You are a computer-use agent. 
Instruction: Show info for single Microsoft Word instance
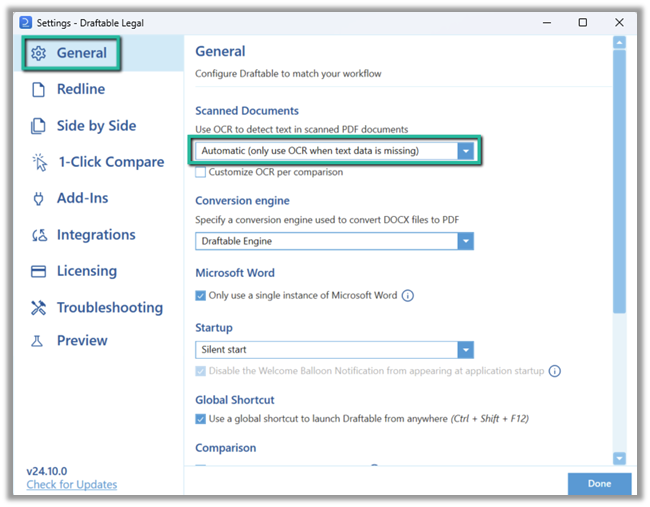(x=408, y=296)
